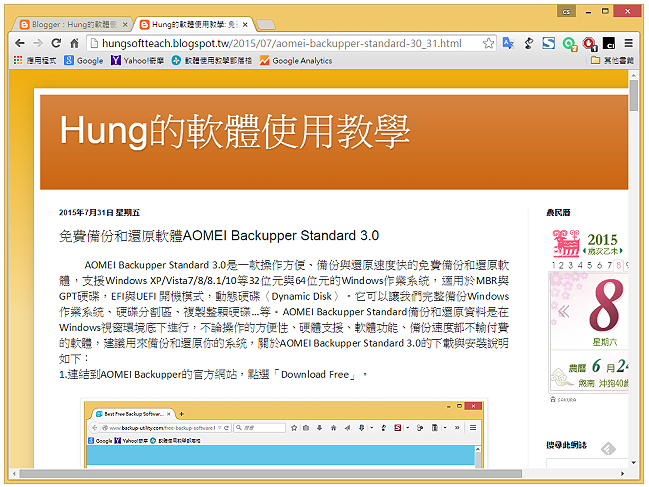Go back to the previous page
Viewport: 649px width, 487px height.
pyautogui.click(x=19, y=43)
